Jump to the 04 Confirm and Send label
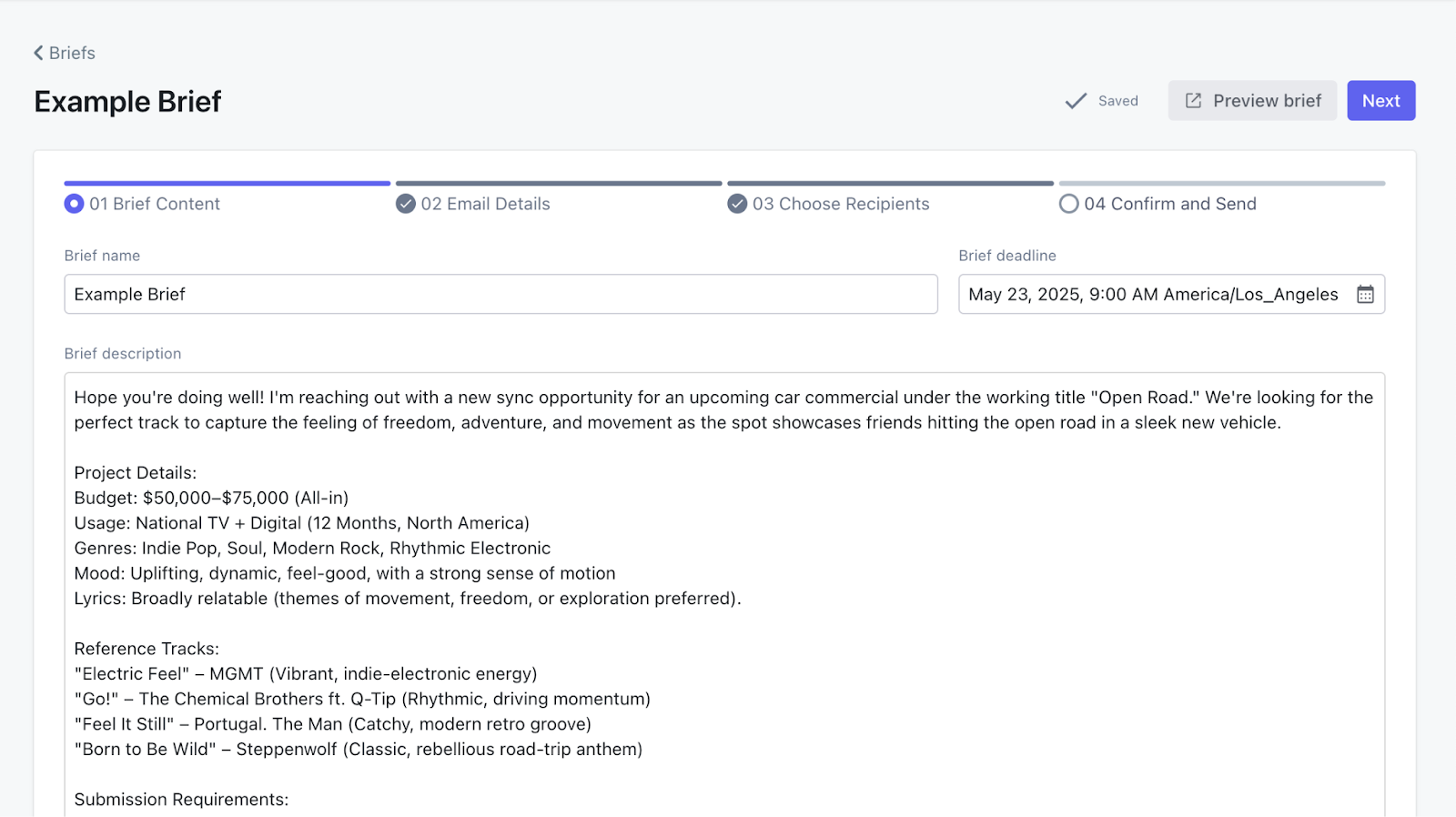Screen dimensions: 1456x817 [x=1169, y=204]
